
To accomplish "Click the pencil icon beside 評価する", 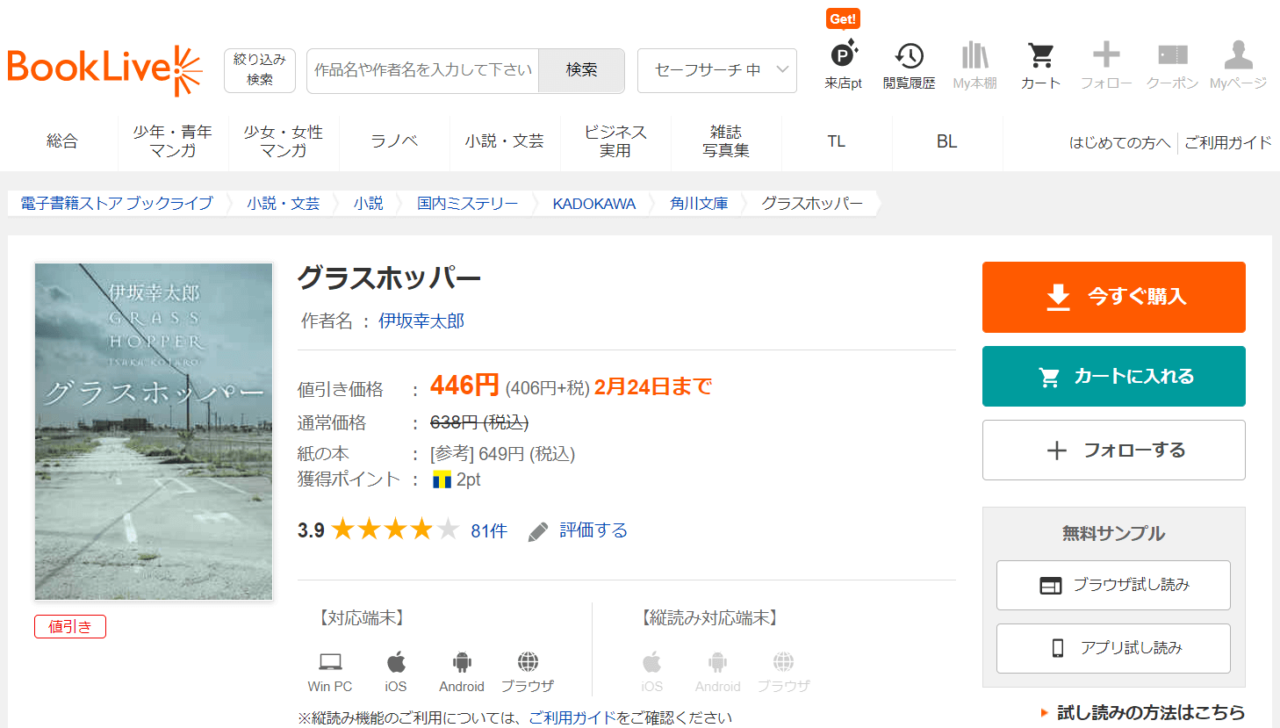I will 538,531.
